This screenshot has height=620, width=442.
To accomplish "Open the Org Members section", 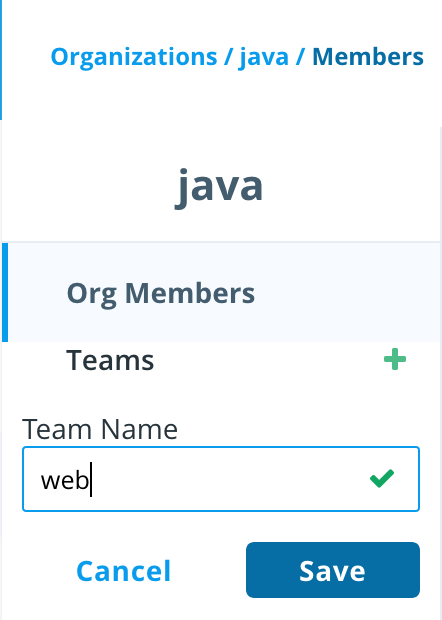I will click(x=161, y=293).
